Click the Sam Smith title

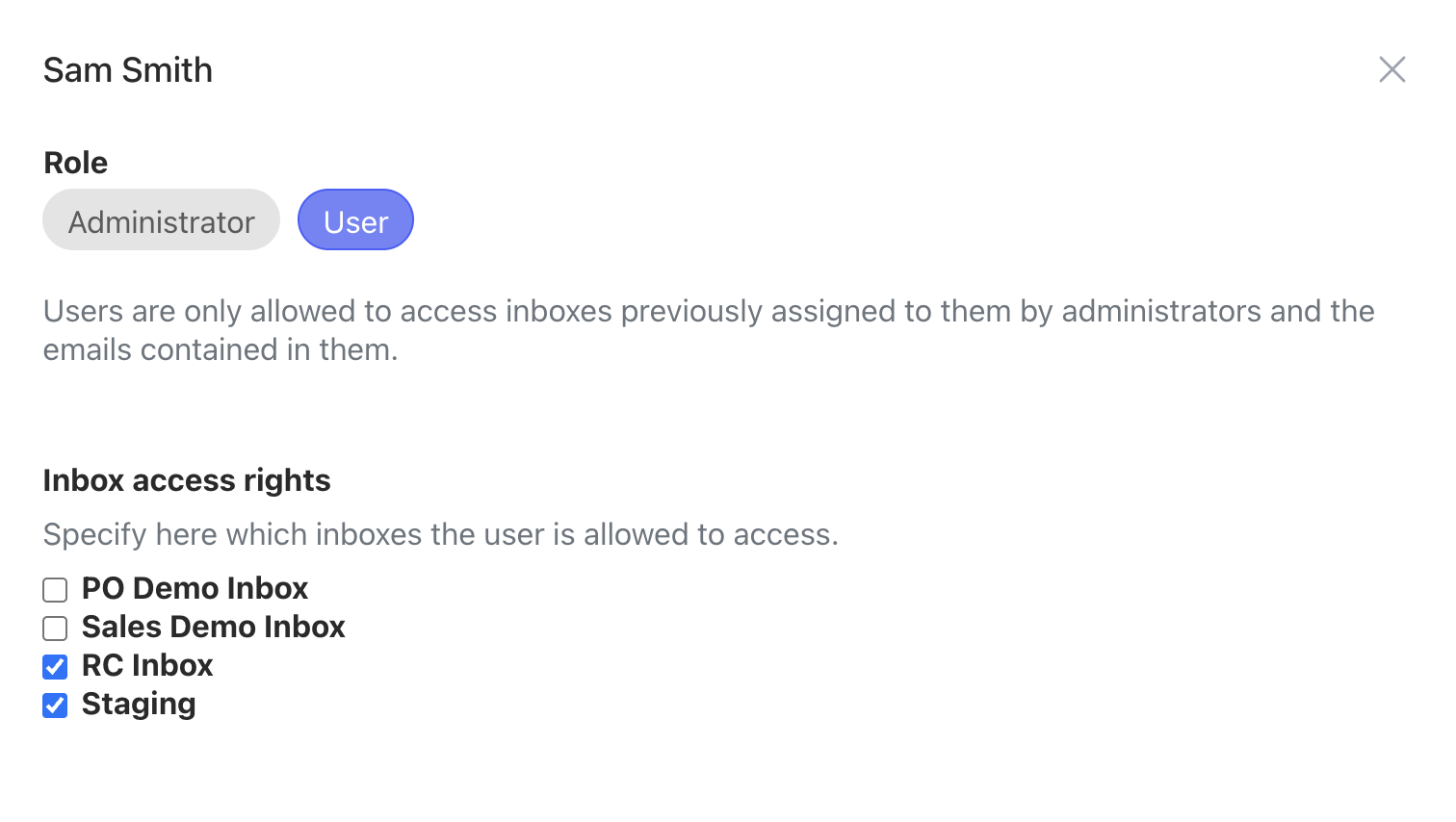(x=126, y=70)
